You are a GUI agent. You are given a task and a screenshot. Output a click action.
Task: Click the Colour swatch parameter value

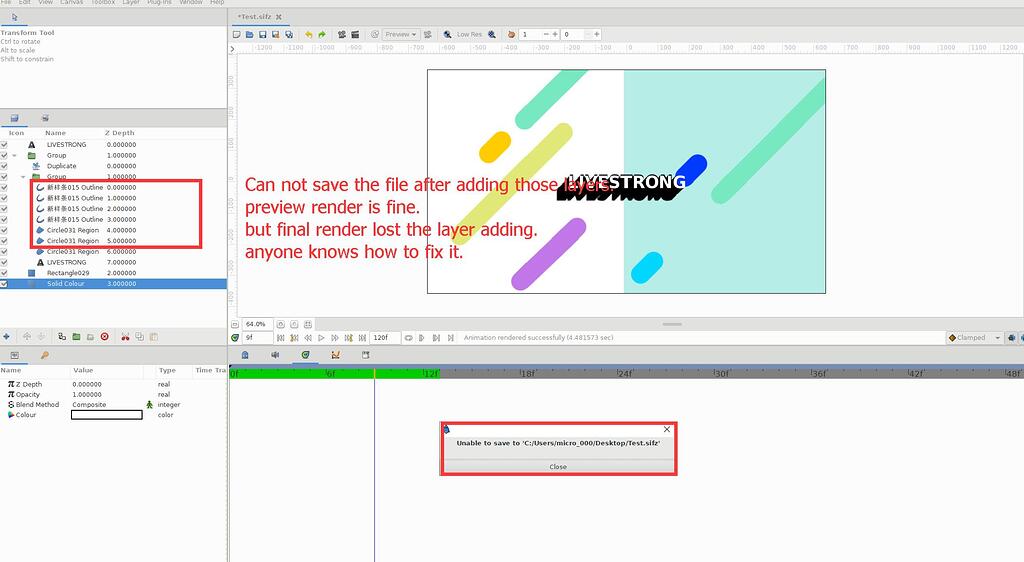(x=106, y=415)
